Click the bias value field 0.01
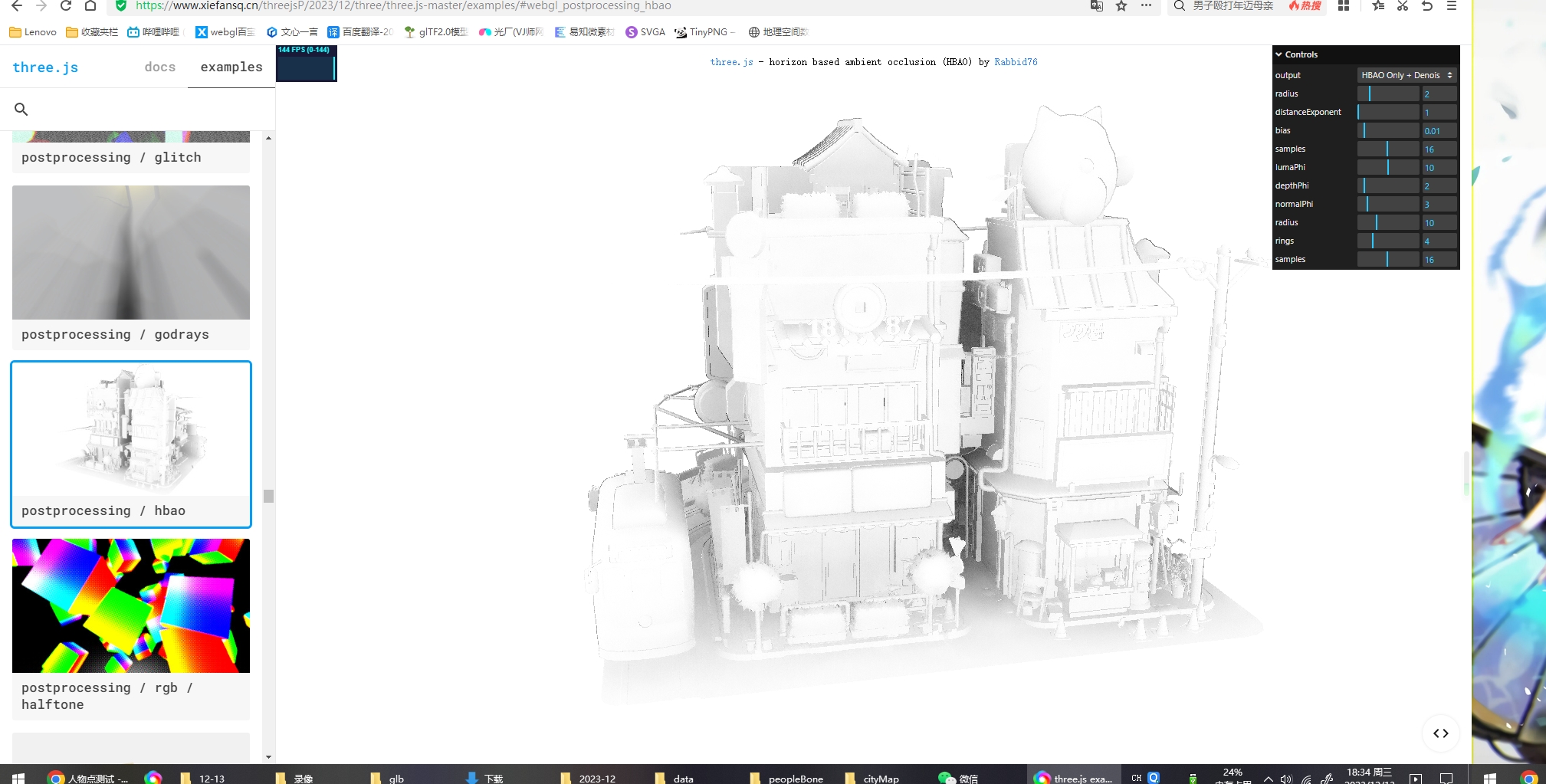The height and width of the screenshot is (784, 1546). click(x=1439, y=130)
